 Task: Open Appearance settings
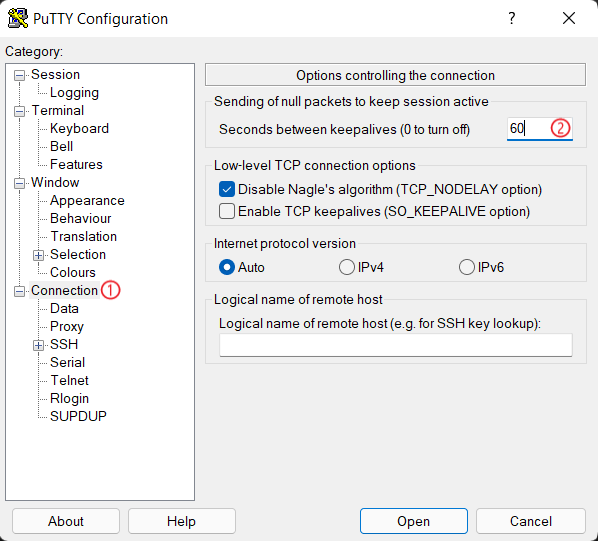click(x=87, y=200)
